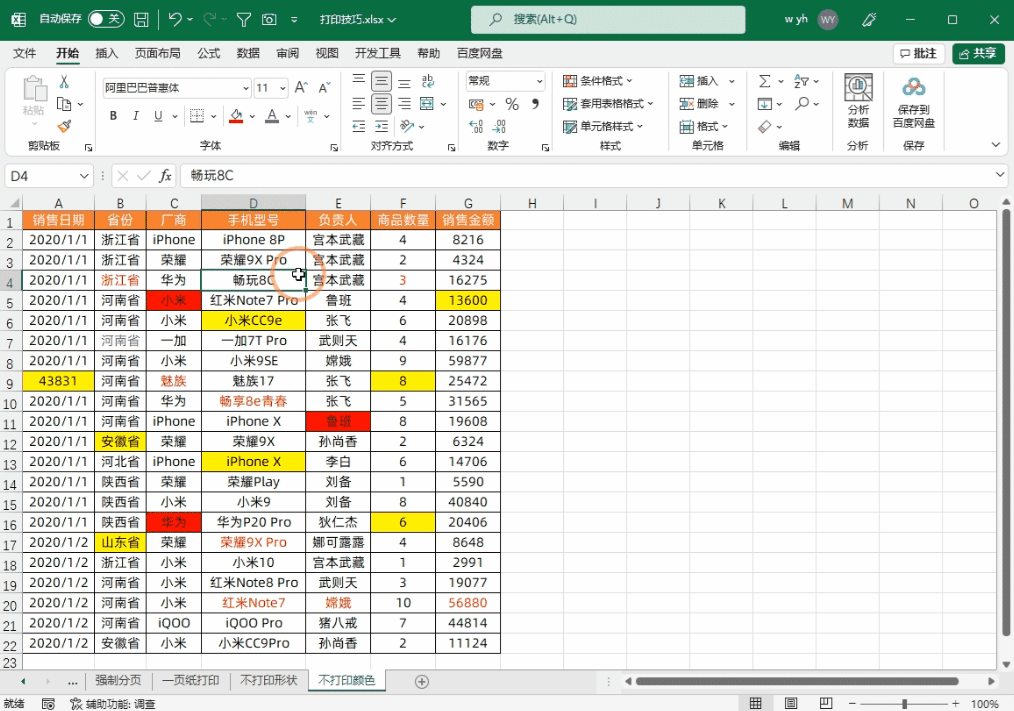Click the Format Painter brush icon
The image size is (1014, 711).
64,126
